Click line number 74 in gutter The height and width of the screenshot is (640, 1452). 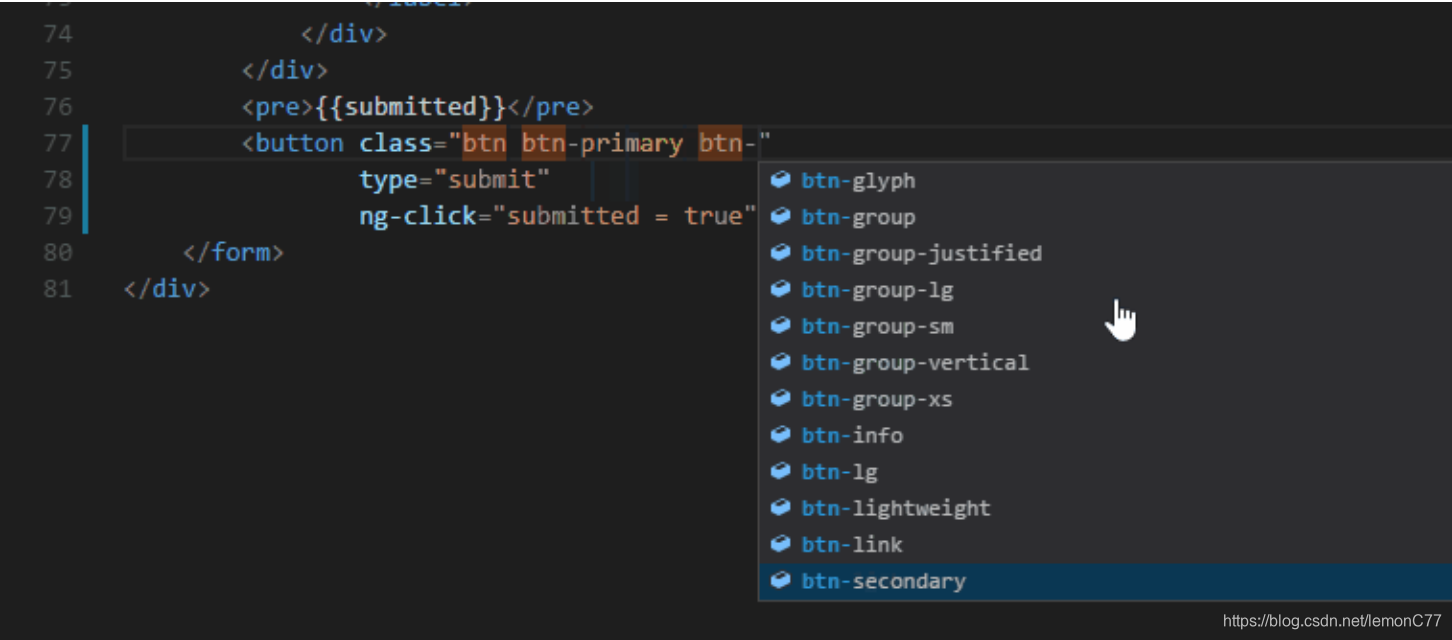[58, 34]
